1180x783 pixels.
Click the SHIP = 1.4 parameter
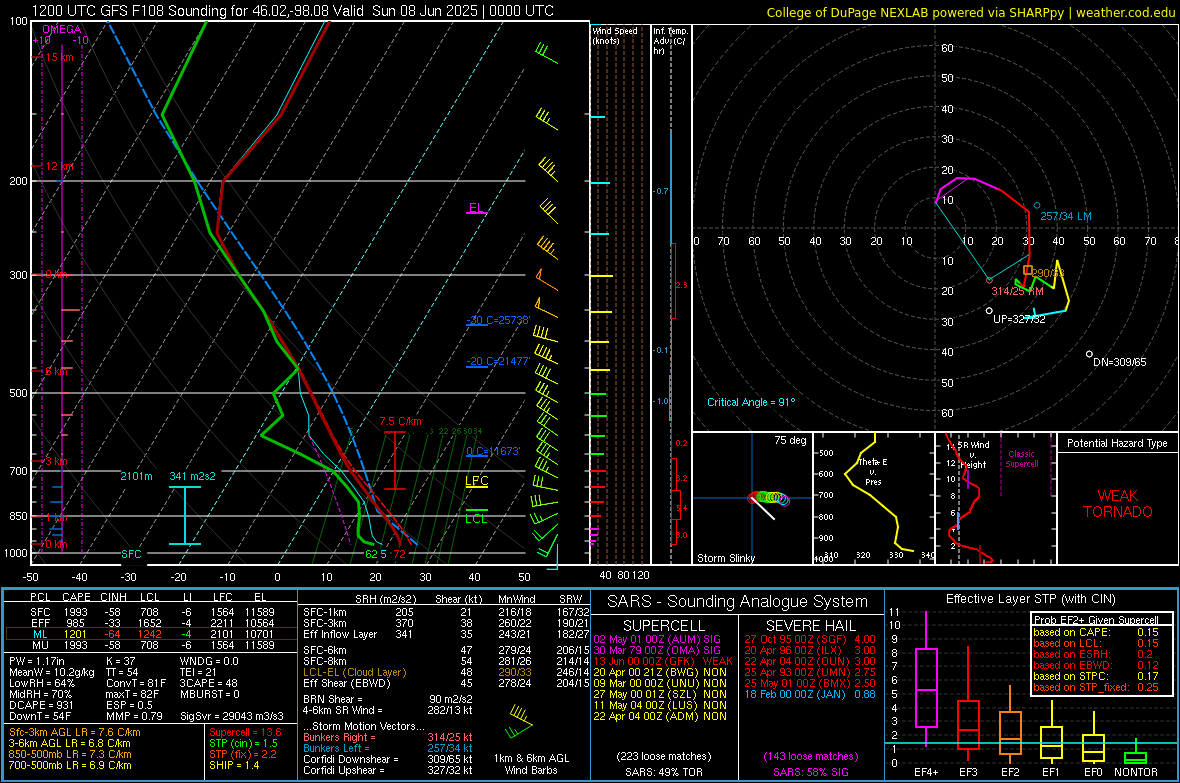point(234,765)
